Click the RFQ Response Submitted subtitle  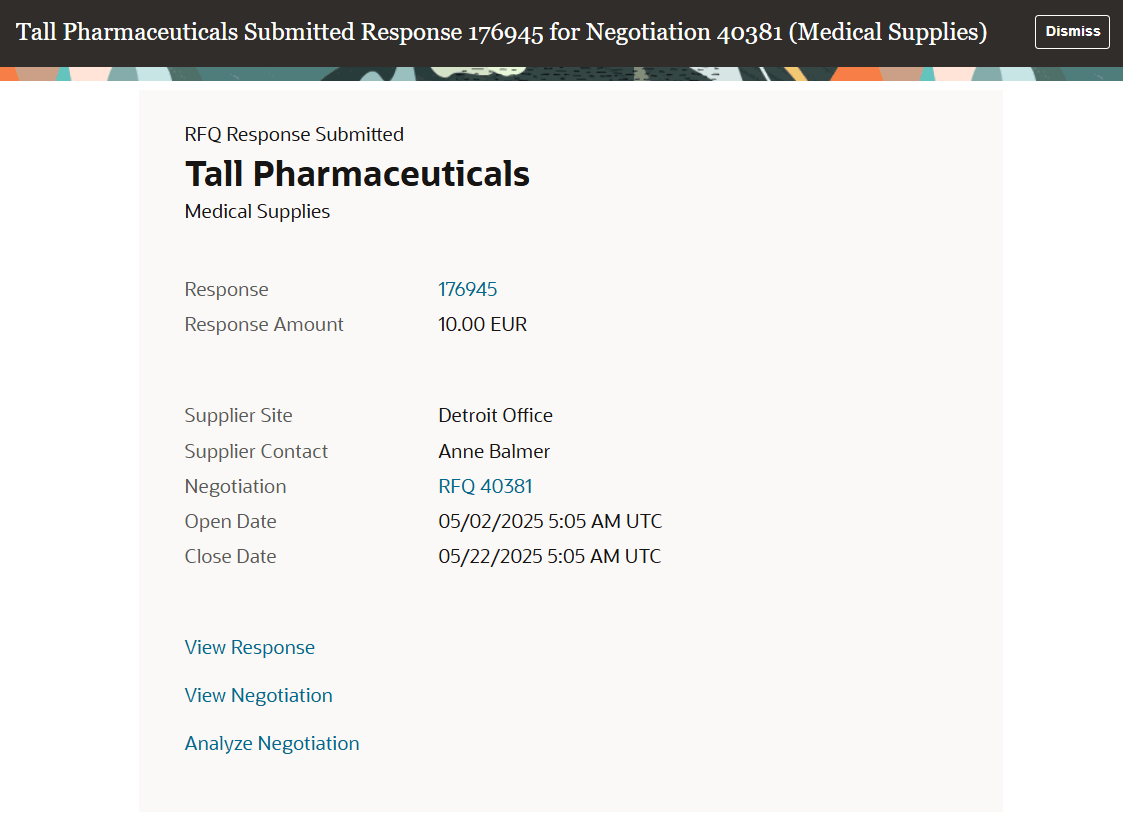[294, 135]
